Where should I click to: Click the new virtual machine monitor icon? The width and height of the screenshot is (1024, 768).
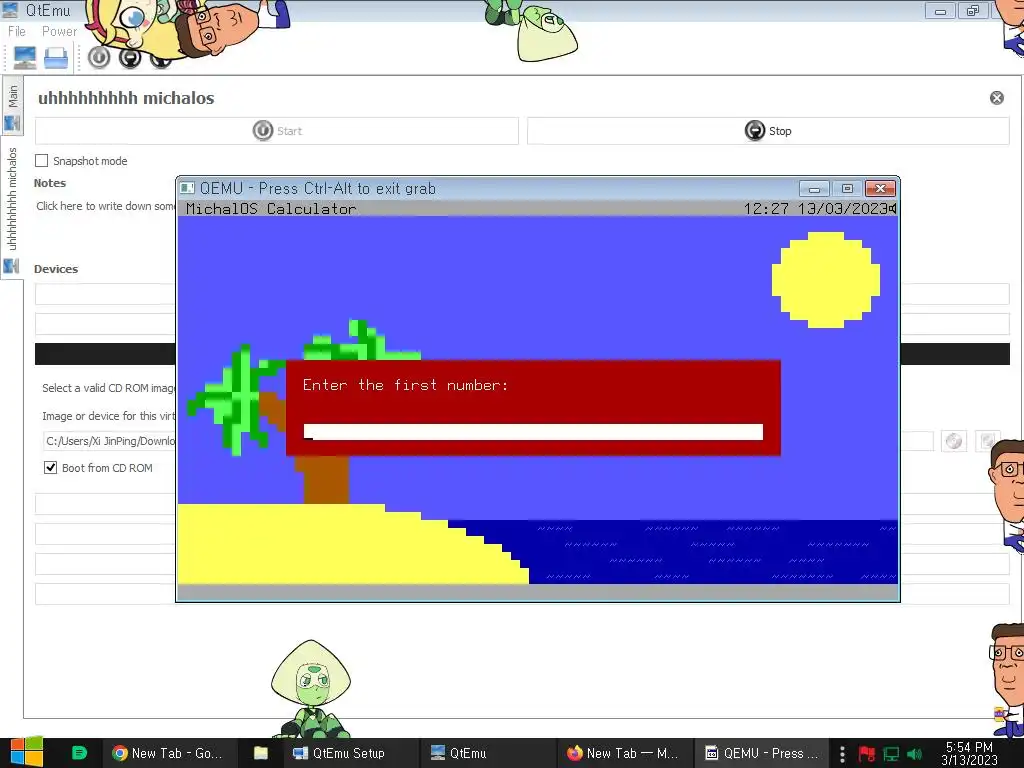tap(25, 58)
